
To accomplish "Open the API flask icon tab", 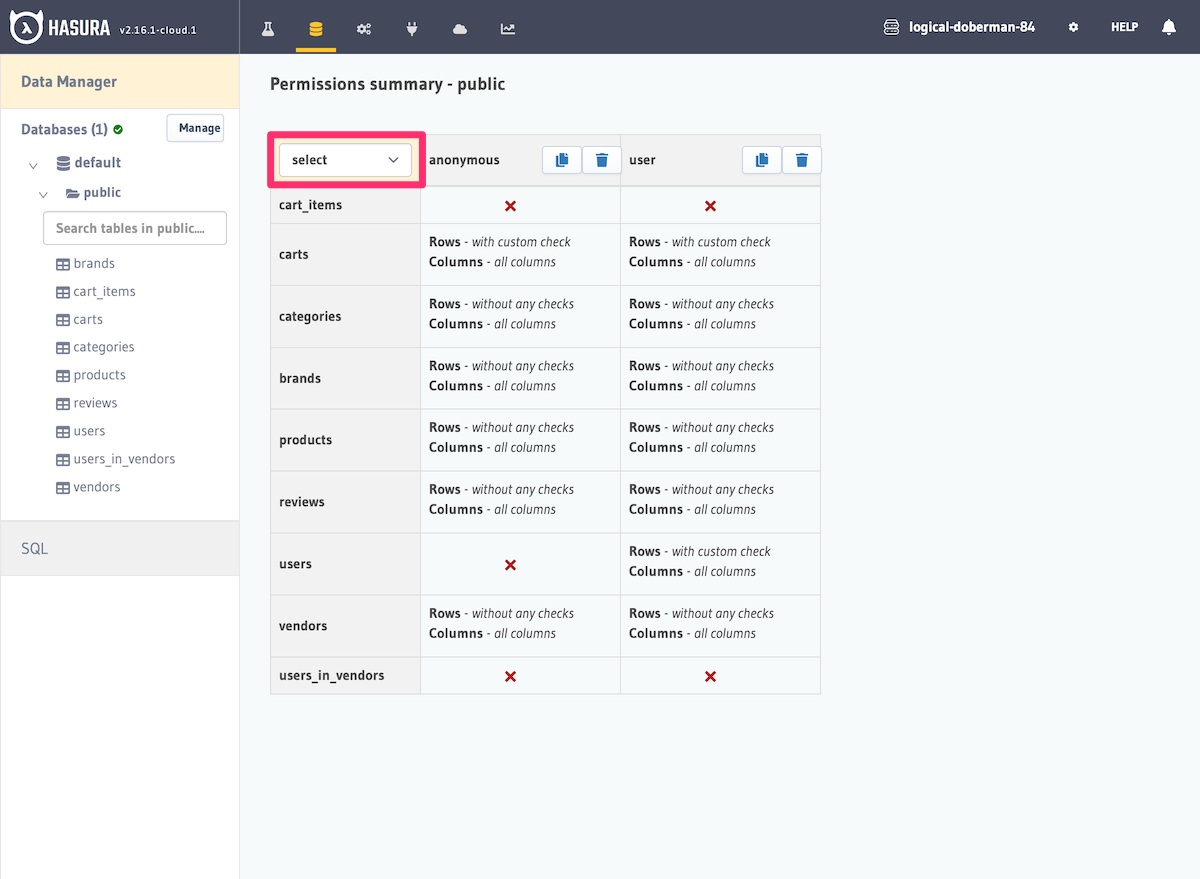I will [x=268, y=28].
